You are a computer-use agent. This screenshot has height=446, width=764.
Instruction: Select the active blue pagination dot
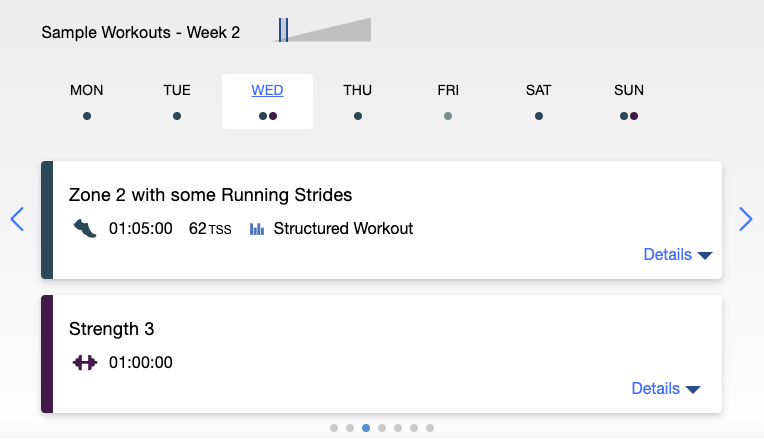[366, 428]
